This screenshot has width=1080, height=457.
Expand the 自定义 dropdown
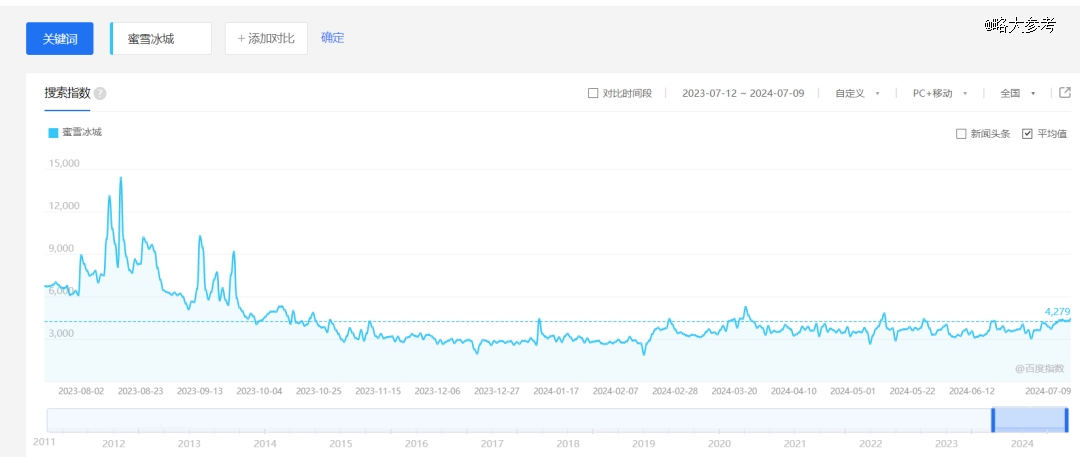click(x=858, y=93)
